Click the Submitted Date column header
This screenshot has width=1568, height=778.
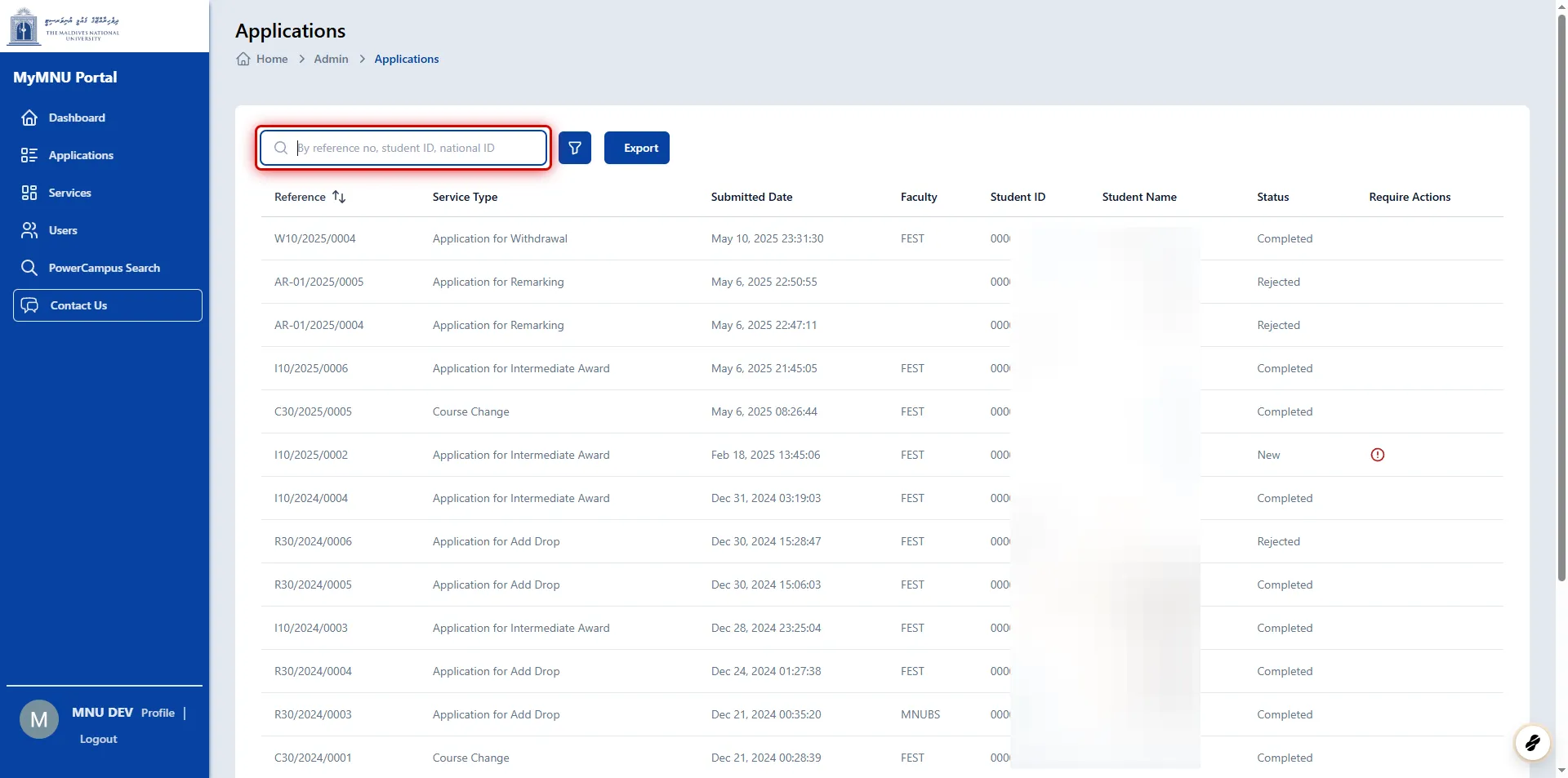(751, 197)
